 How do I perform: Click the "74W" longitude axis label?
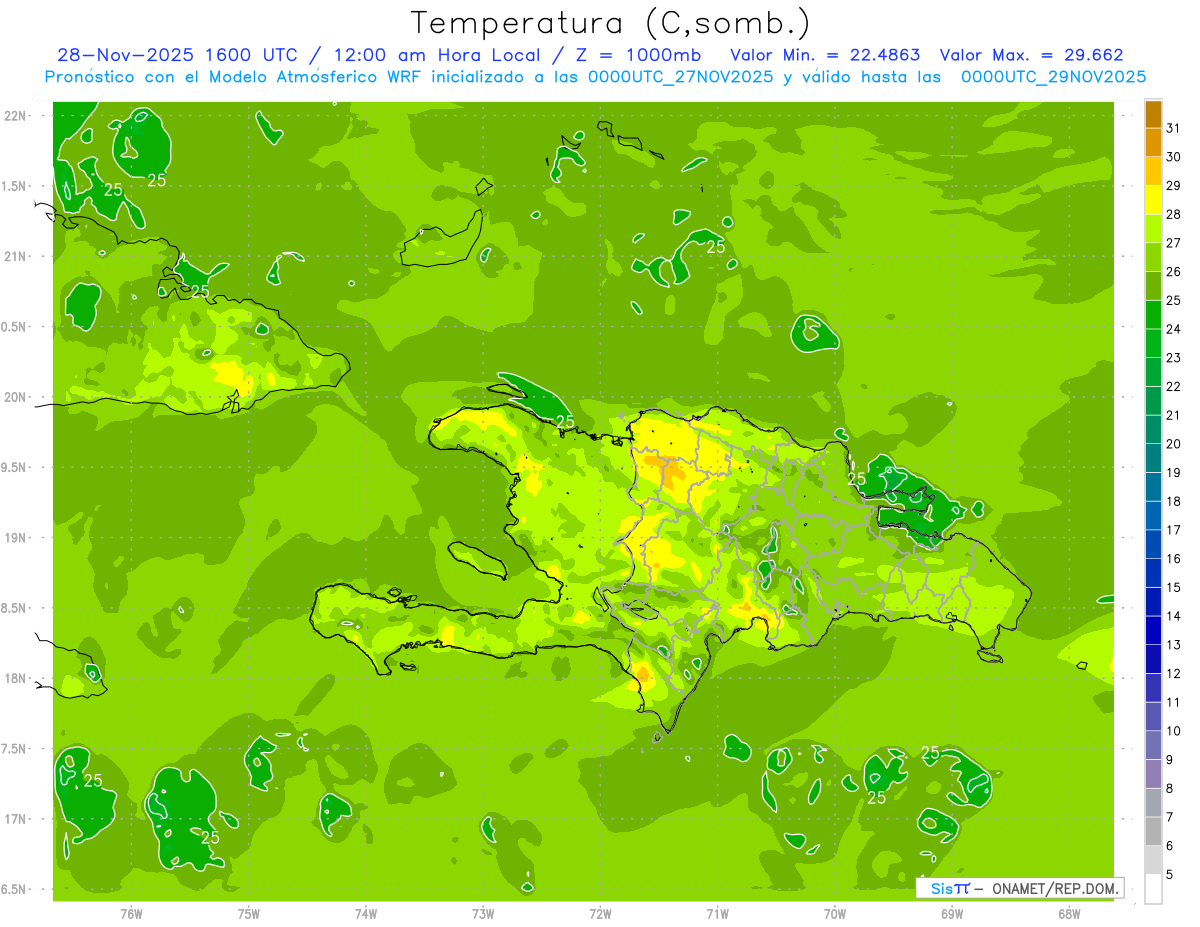pos(365,914)
